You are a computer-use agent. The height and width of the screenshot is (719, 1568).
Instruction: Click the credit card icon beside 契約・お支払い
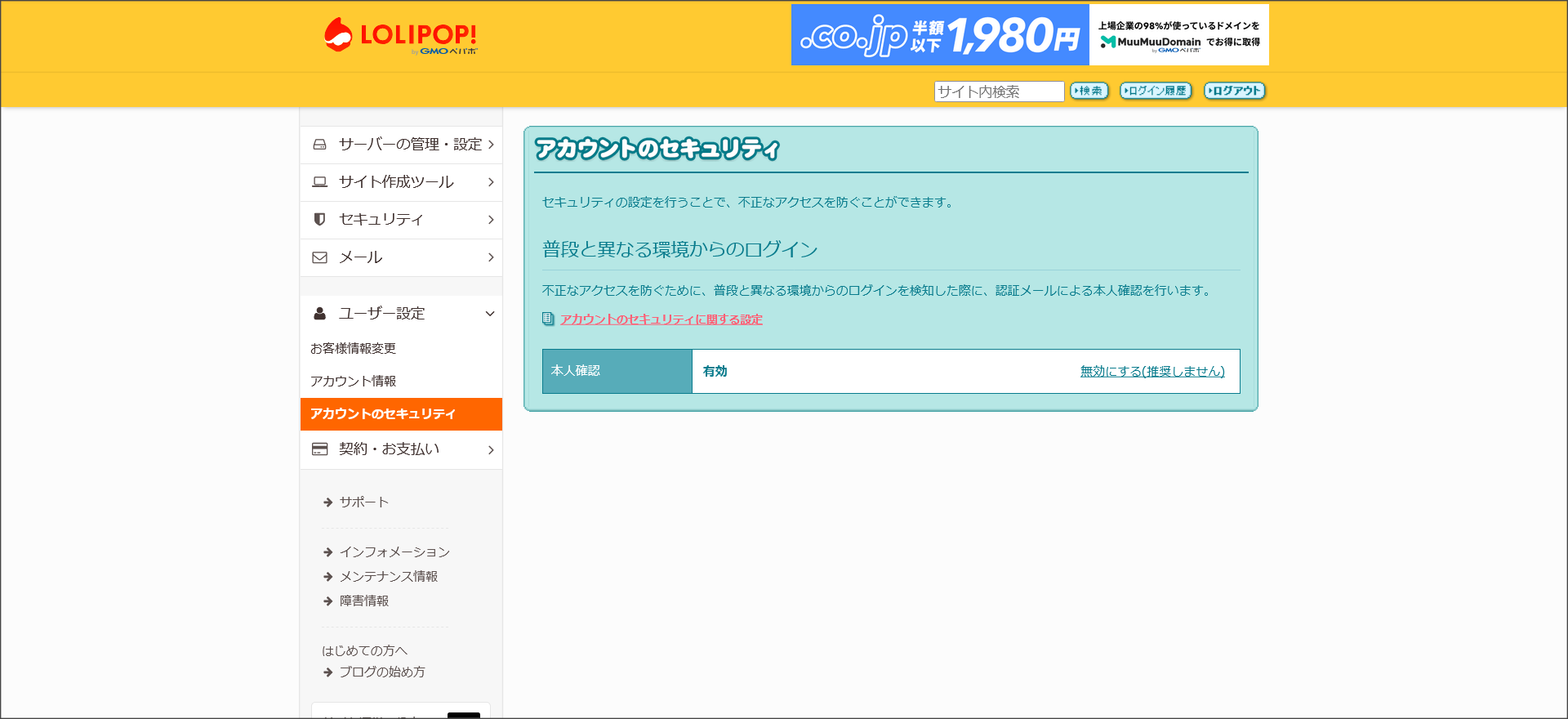tap(320, 449)
